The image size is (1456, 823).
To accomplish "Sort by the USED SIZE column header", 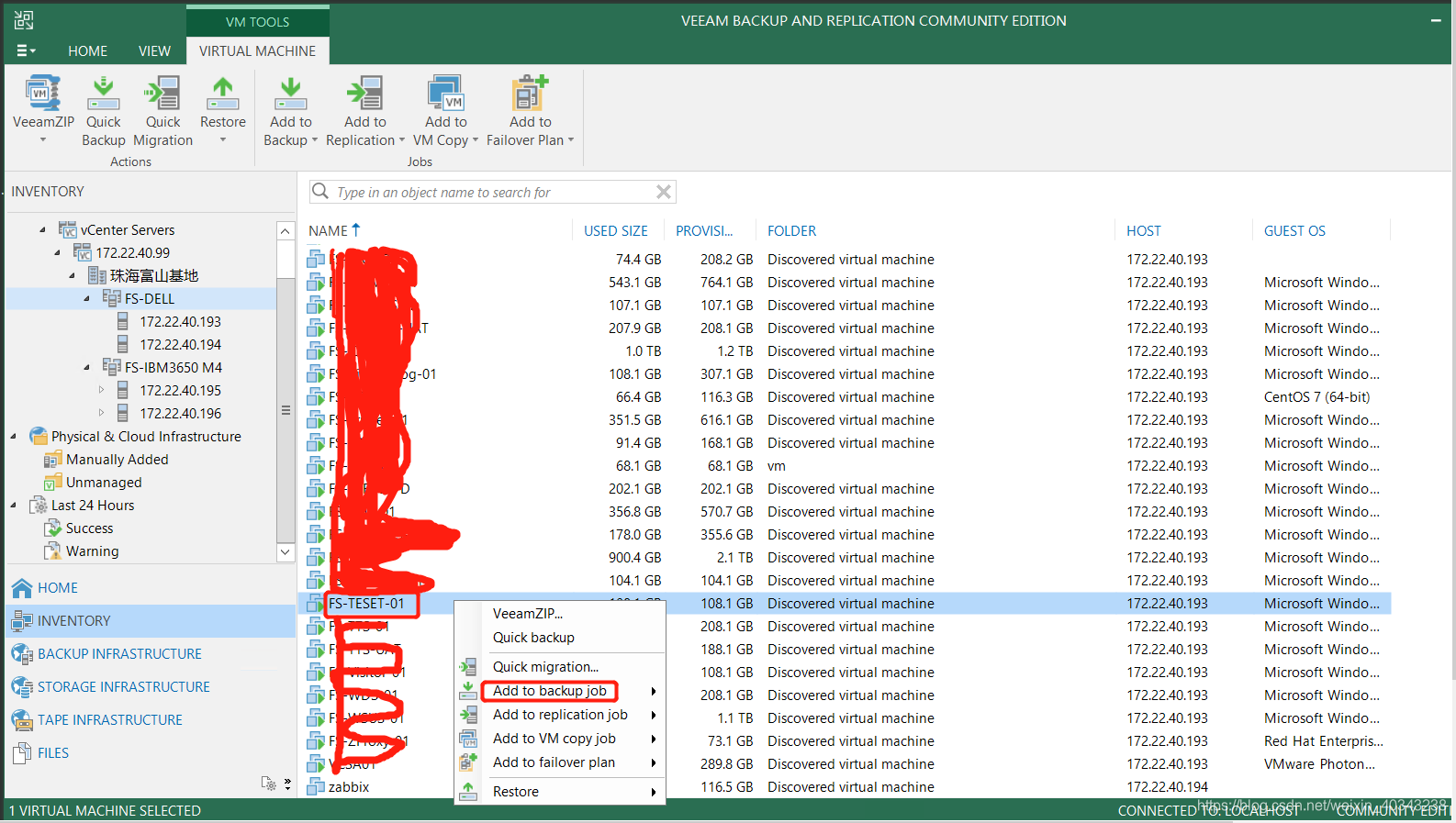I will point(616,231).
